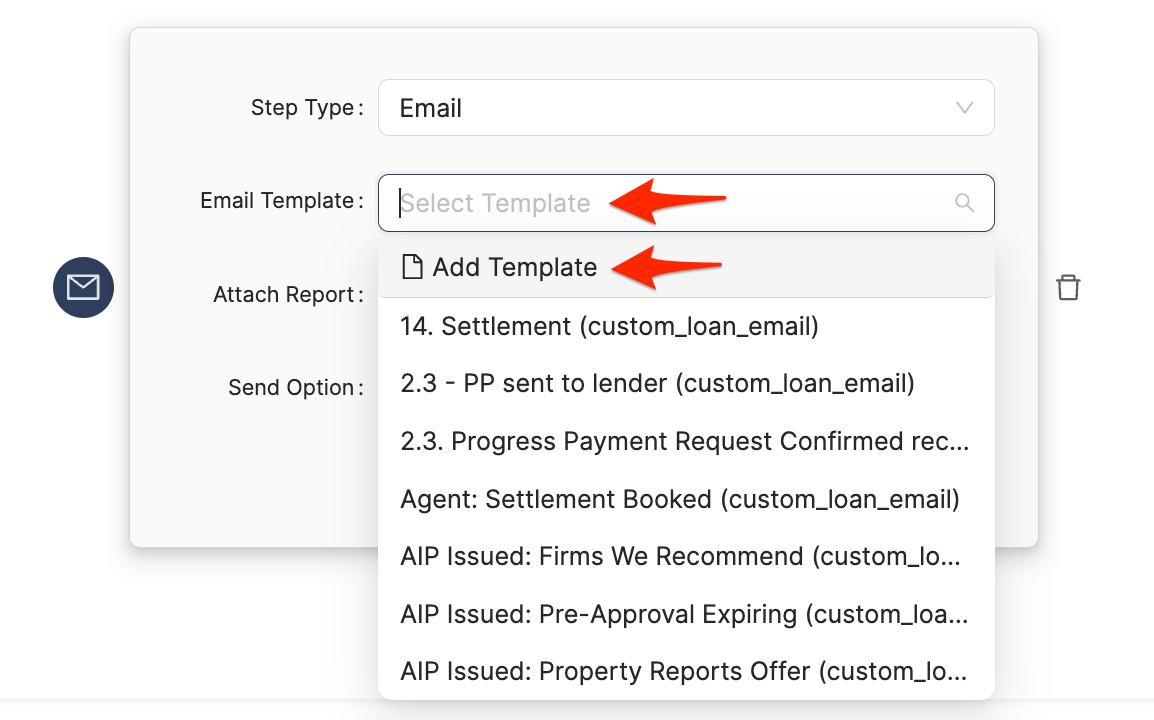Open the Step Type dropdown showing Email

685,108
